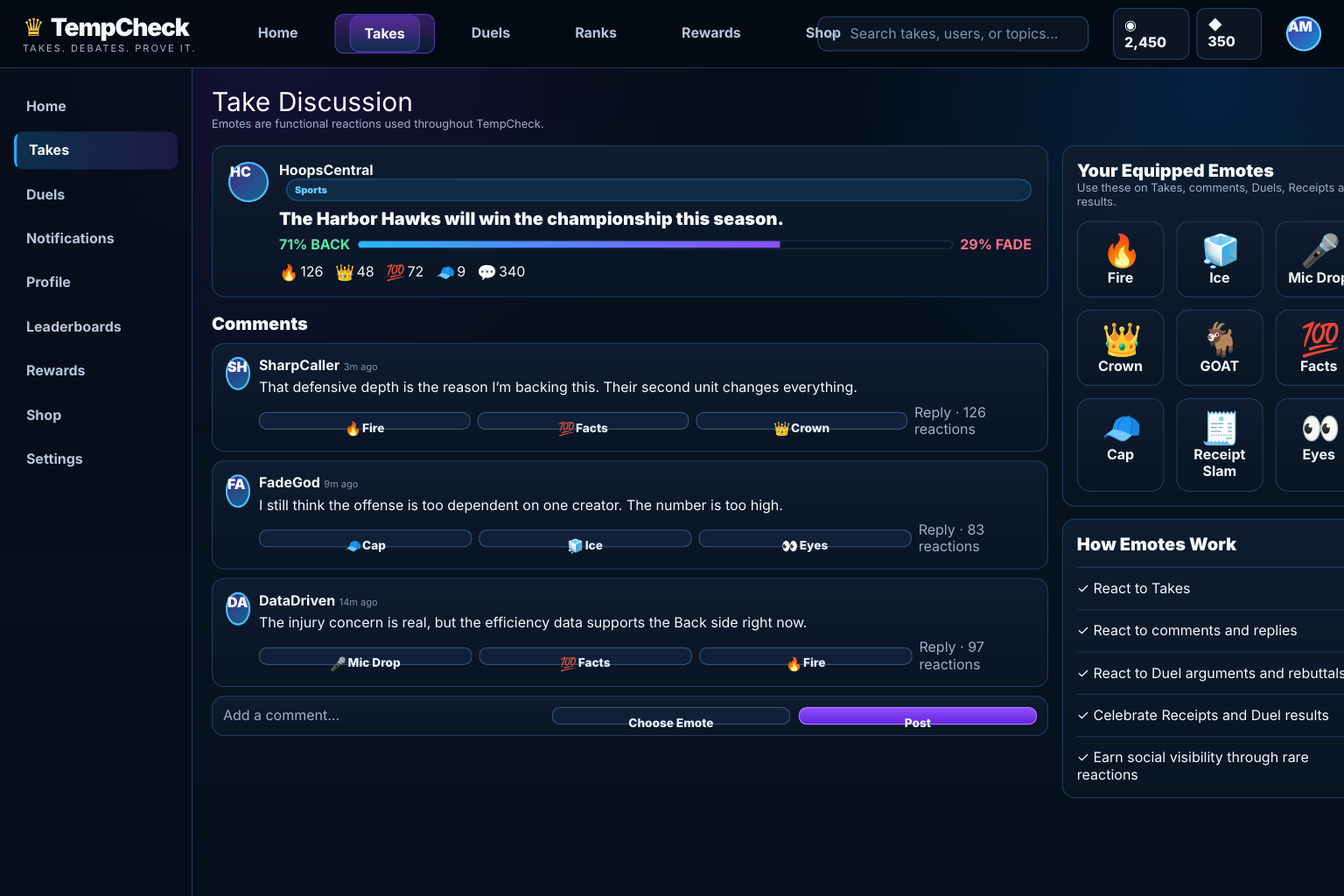Open the Duels tab in top navigation
This screenshot has width=1344, height=896.
point(490,33)
